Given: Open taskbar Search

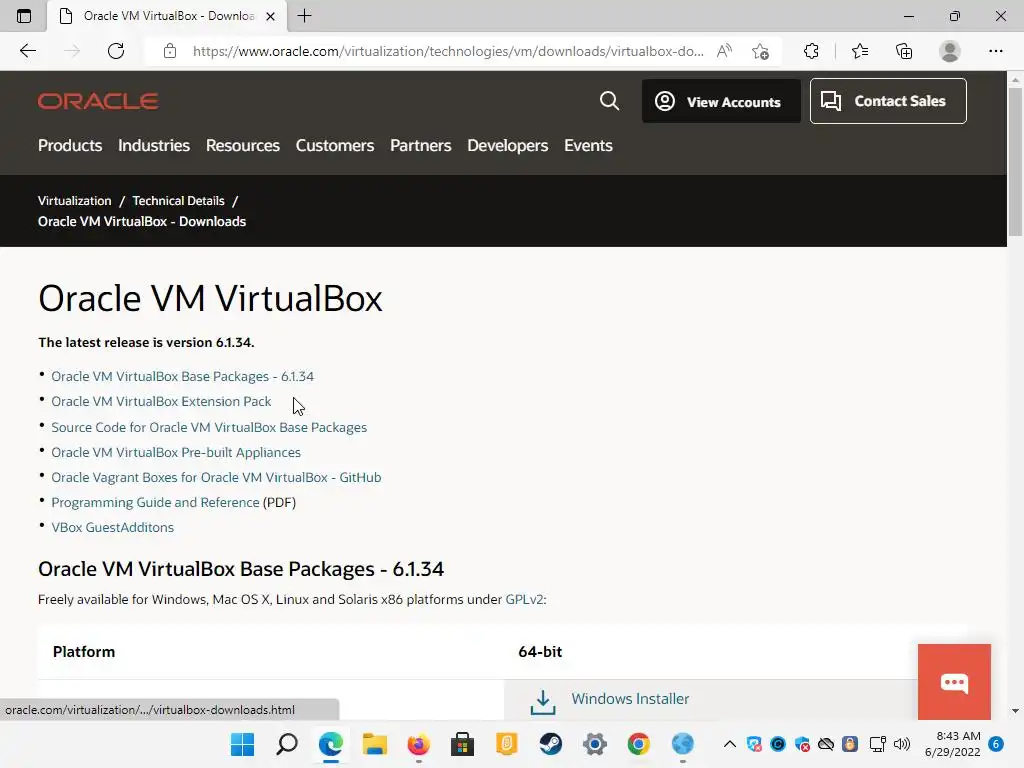Looking at the screenshot, I should point(287,744).
